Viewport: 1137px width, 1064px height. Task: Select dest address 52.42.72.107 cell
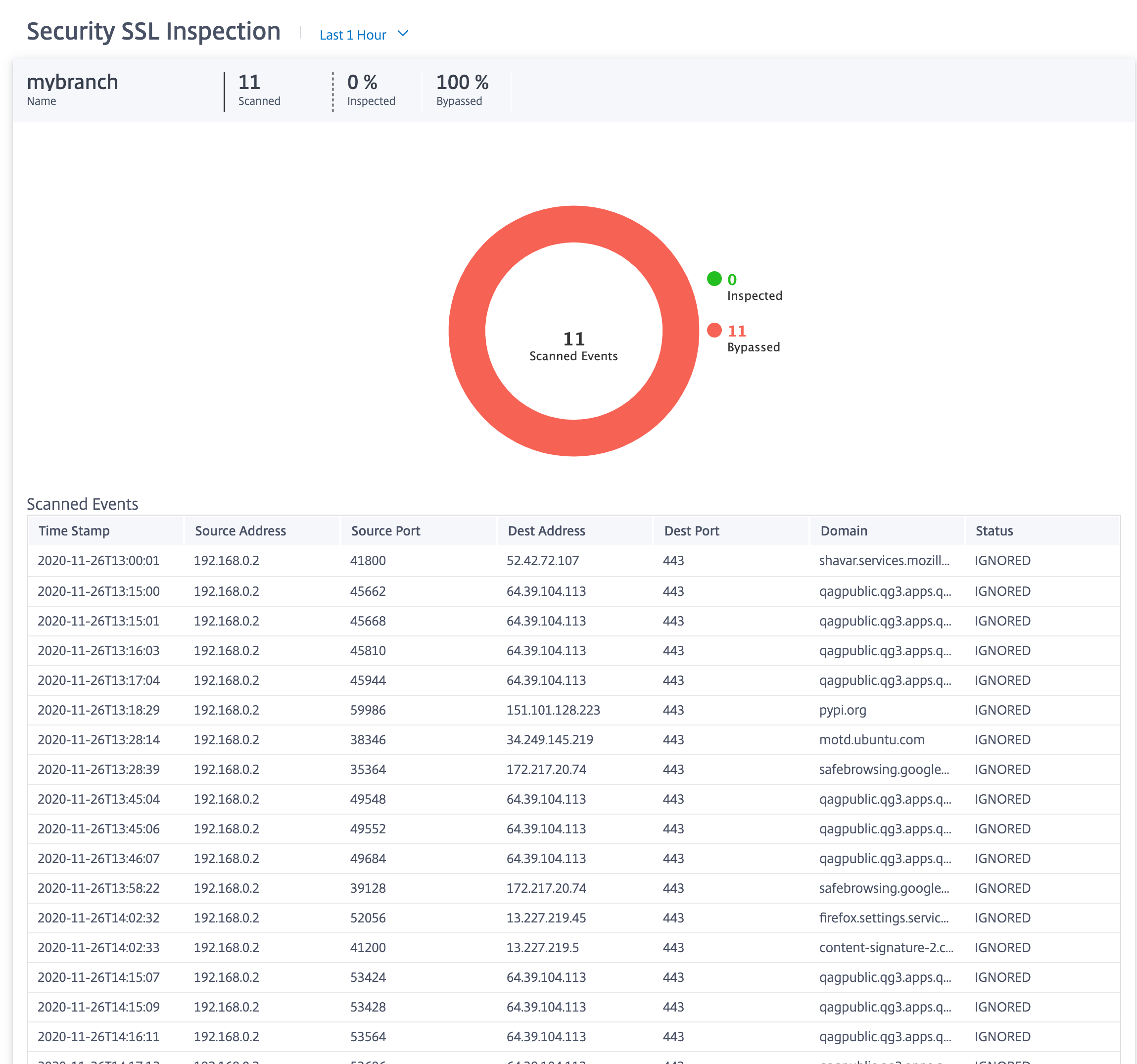pos(543,561)
